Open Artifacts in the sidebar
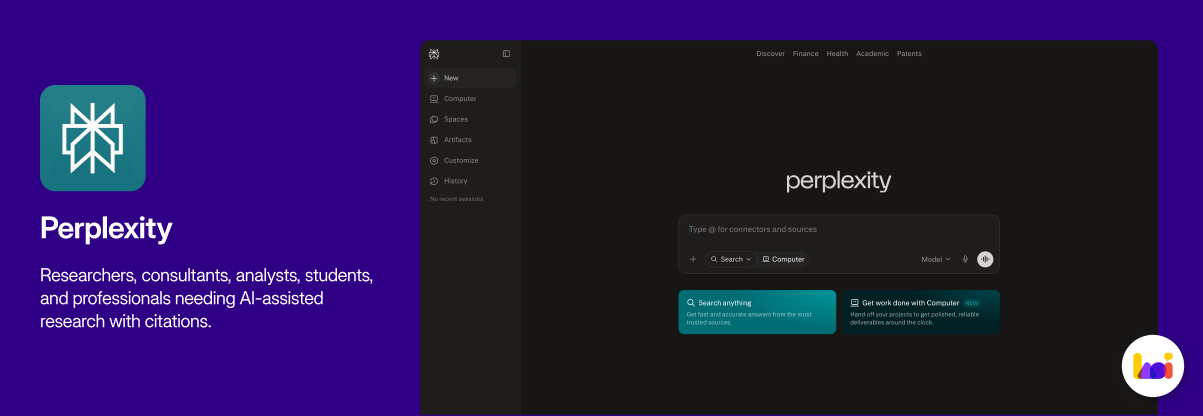This screenshot has height=416, width=1203. 470,140
